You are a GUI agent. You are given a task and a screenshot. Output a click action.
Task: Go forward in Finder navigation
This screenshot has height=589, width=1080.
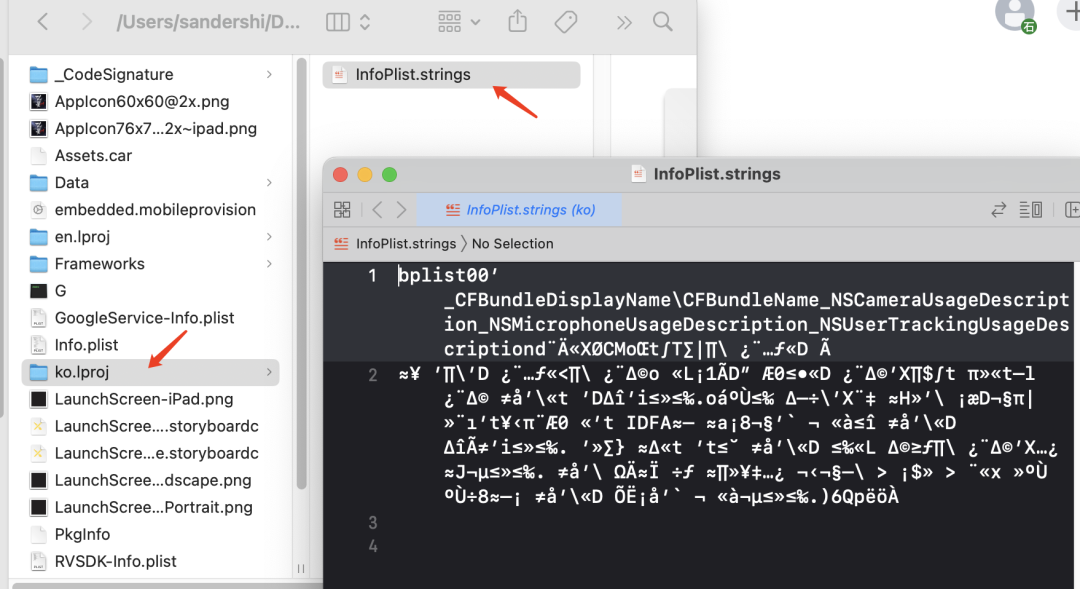(86, 22)
